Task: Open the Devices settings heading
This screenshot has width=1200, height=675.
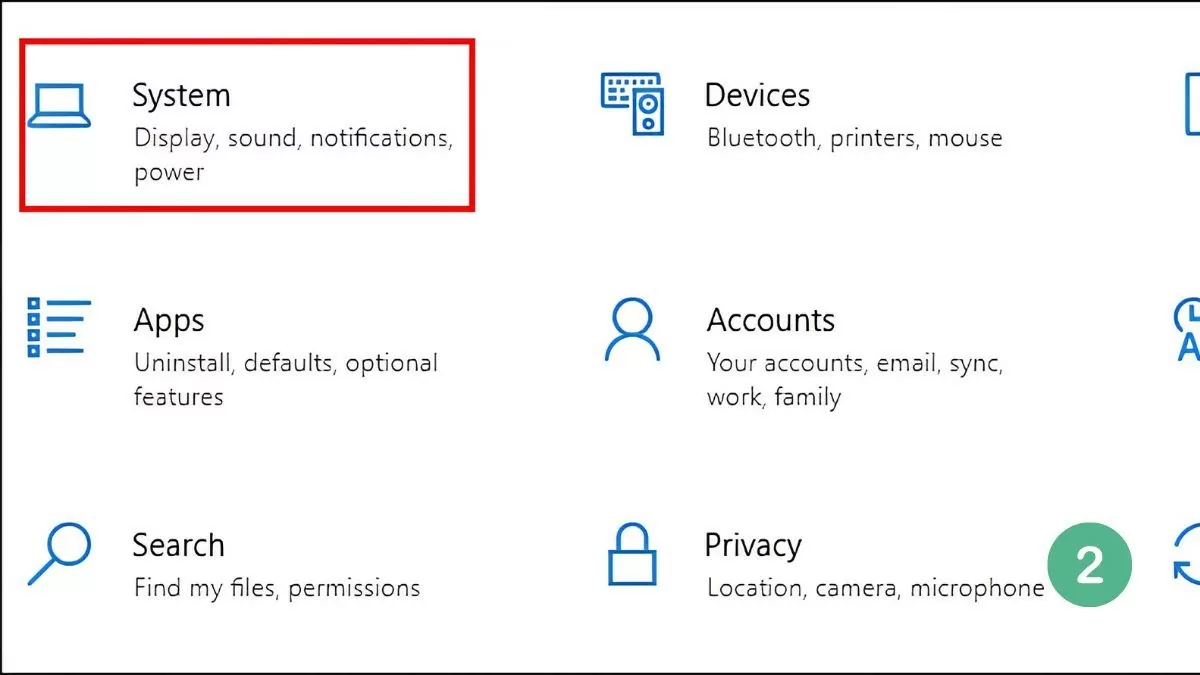Action: 757,95
